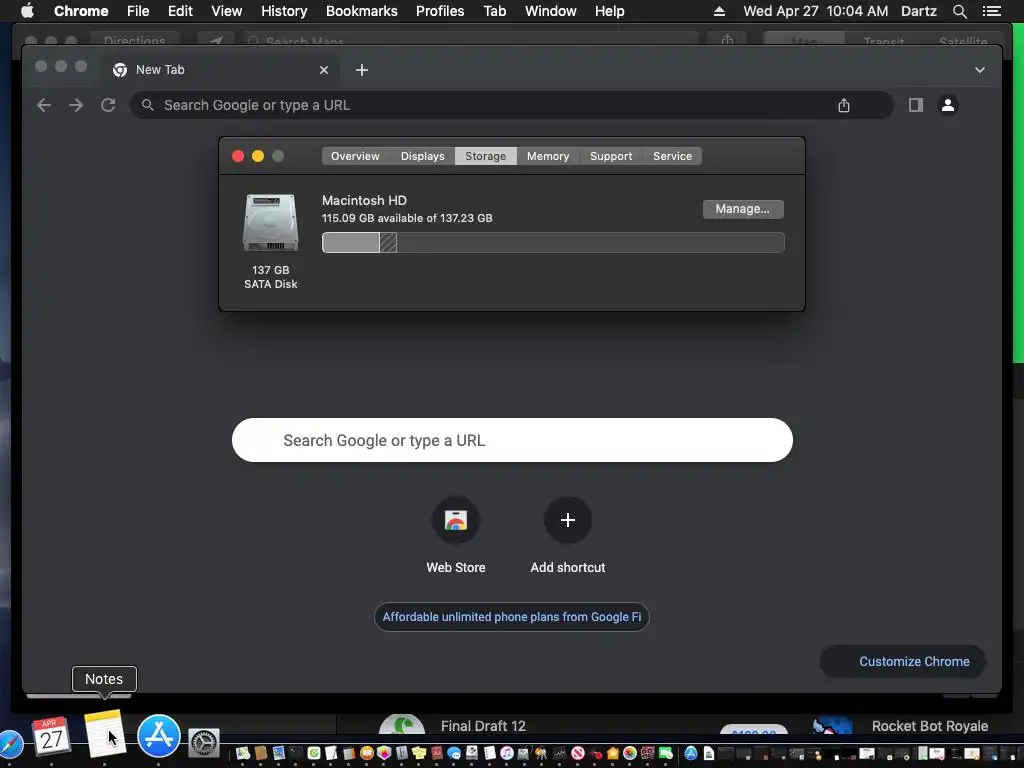
Task: Open Help menu
Action: tap(609, 11)
